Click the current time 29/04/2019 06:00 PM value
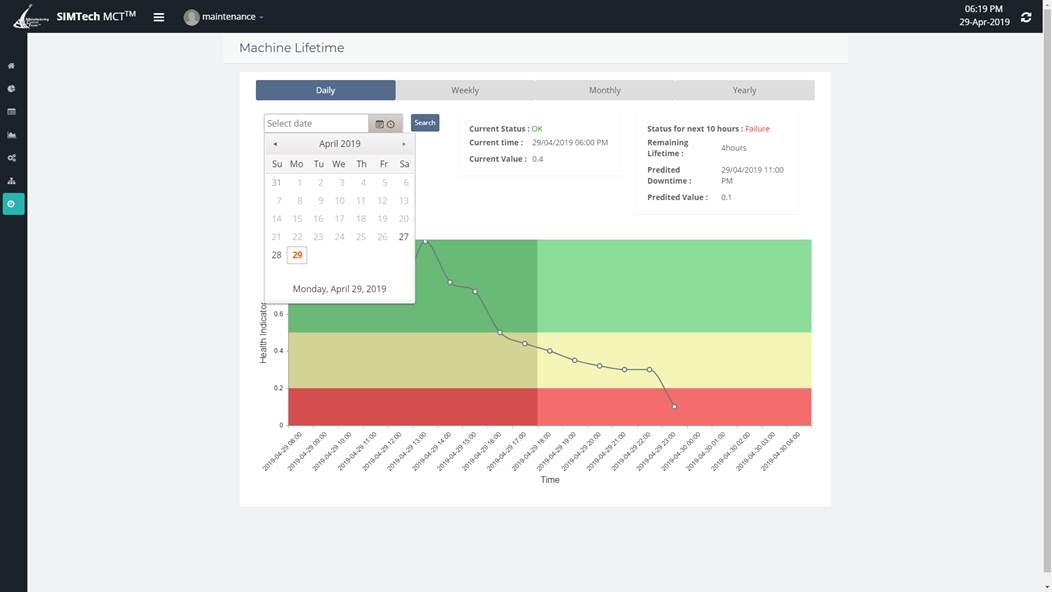This screenshot has height=592, width=1052. [x=570, y=142]
